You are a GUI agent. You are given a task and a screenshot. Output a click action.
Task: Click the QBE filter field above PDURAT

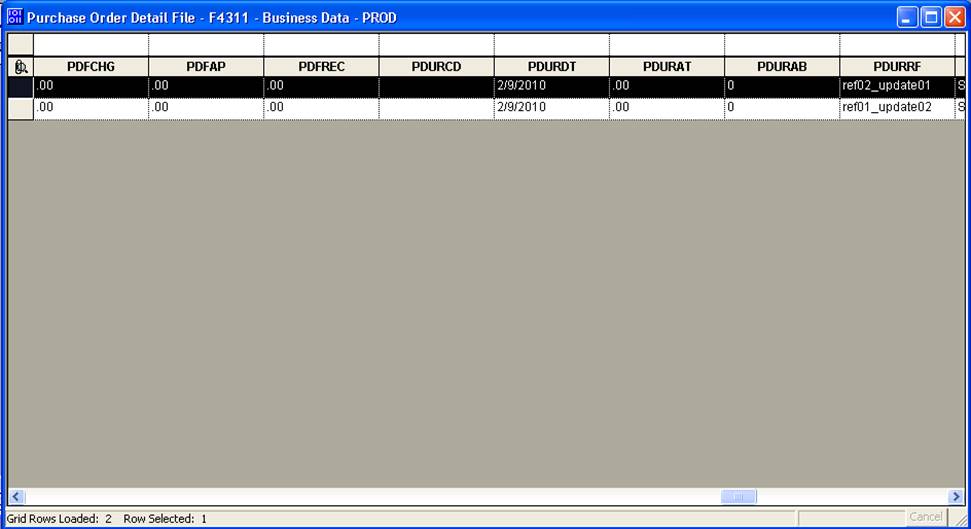coord(667,45)
